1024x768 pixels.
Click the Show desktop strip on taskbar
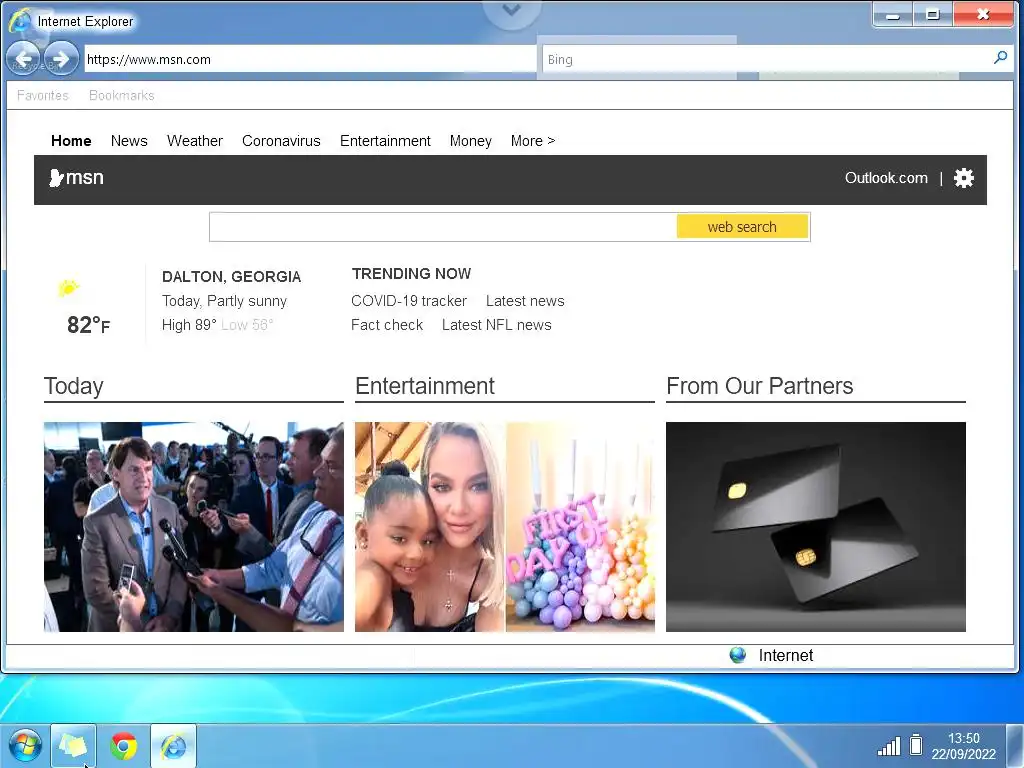pyautogui.click(x=1016, y=746)
